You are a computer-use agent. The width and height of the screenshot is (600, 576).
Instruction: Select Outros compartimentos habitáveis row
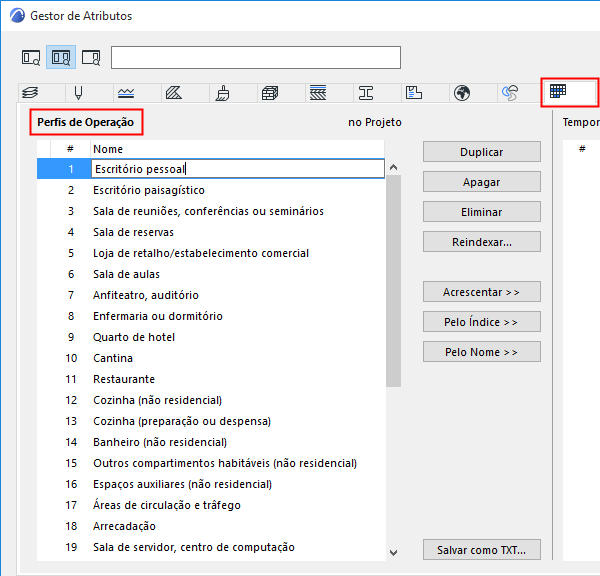211,463
